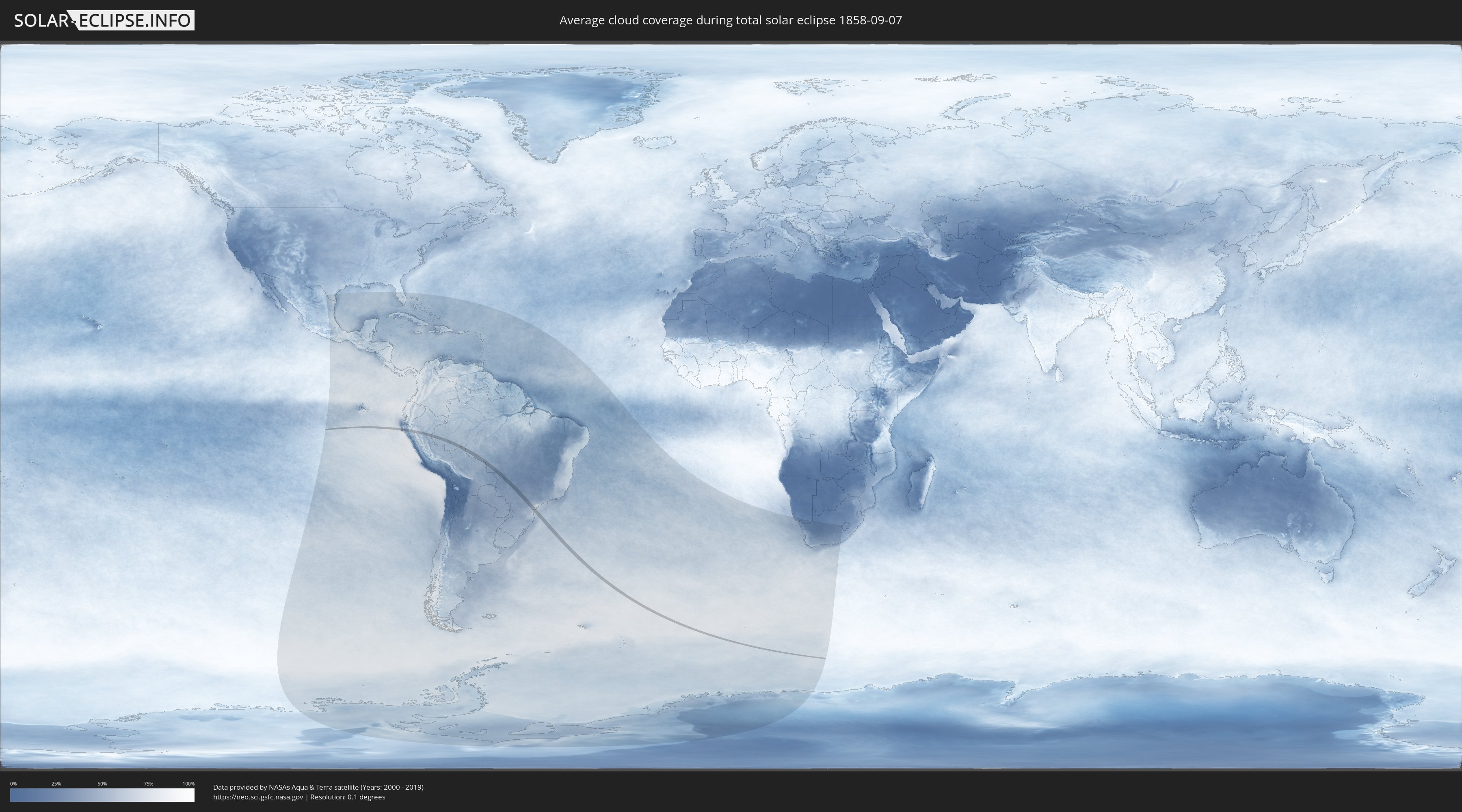
Task: Click the https://neo.sci.gsfc.nasa.gov URL text
Action: 258,797
